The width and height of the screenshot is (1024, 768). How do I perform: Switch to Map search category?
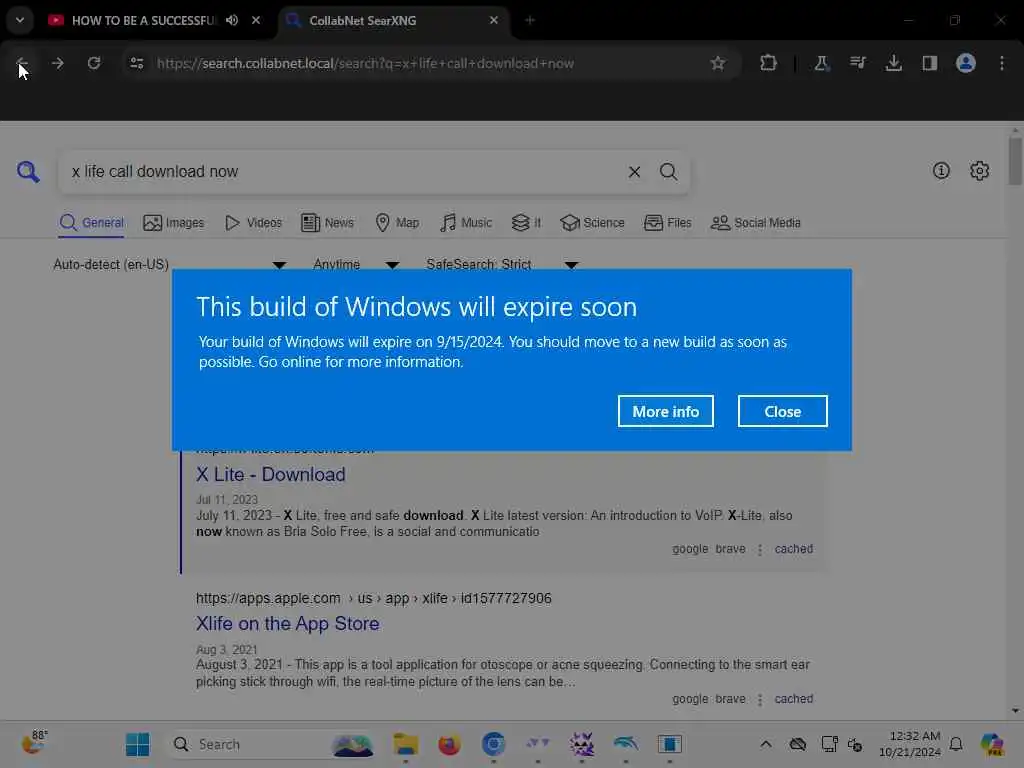[x=397, y=223]
